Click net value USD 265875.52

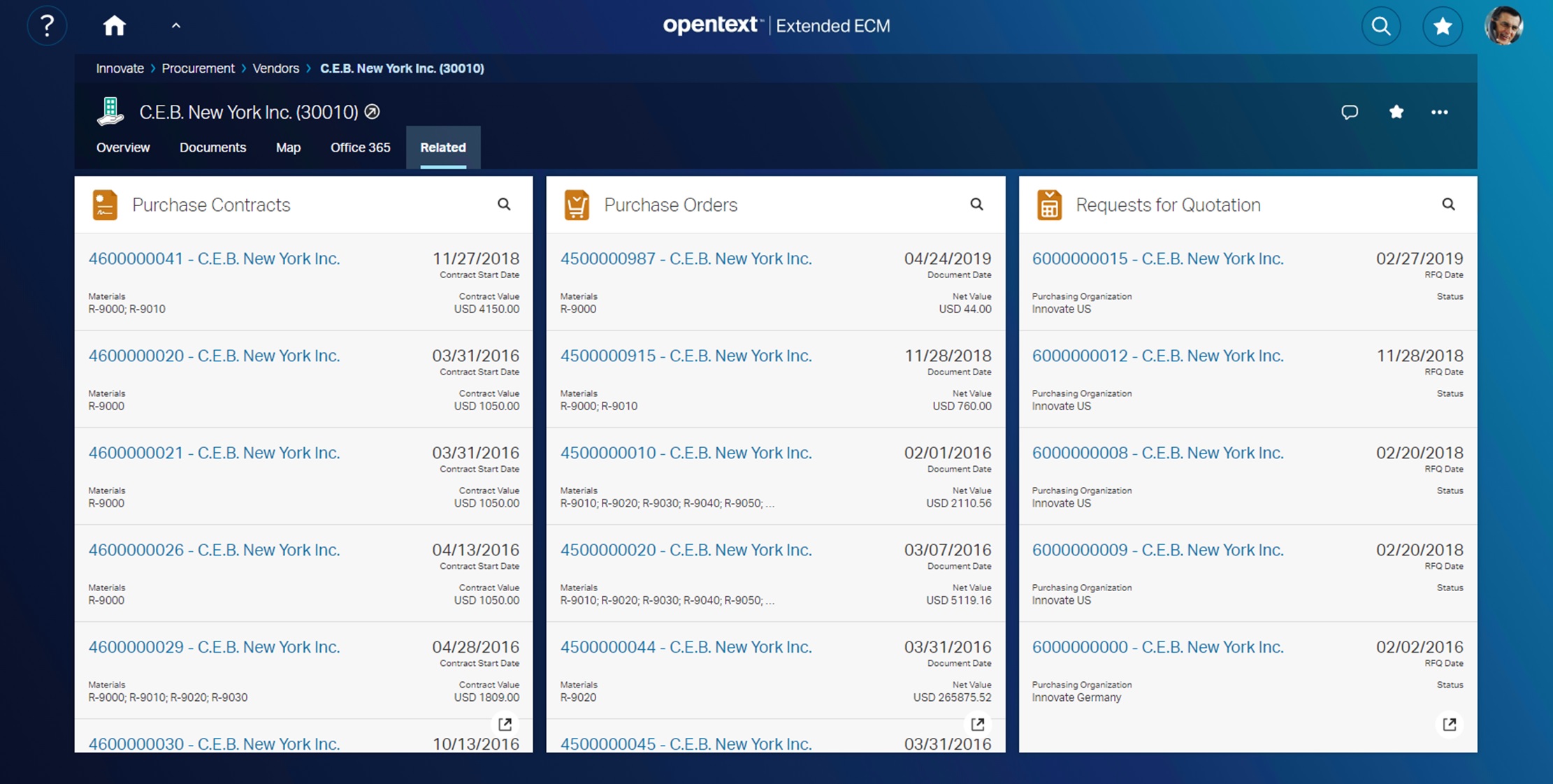point(952,697)
